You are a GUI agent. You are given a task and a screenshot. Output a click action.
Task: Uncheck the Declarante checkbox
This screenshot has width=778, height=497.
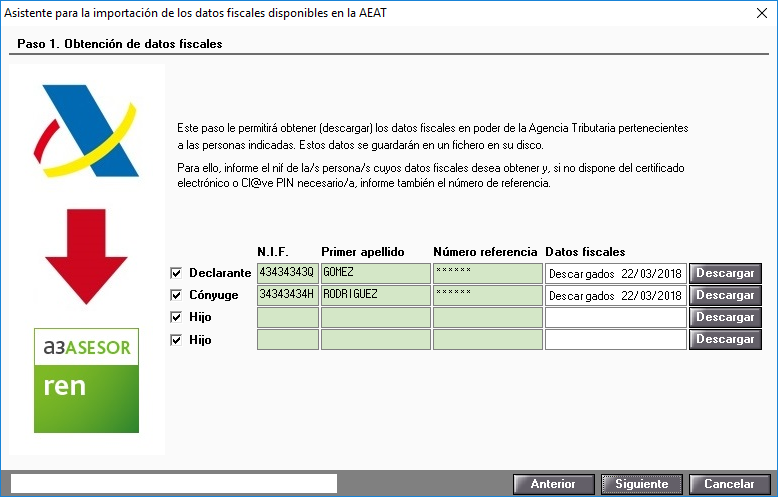click(x=176, y=273)
